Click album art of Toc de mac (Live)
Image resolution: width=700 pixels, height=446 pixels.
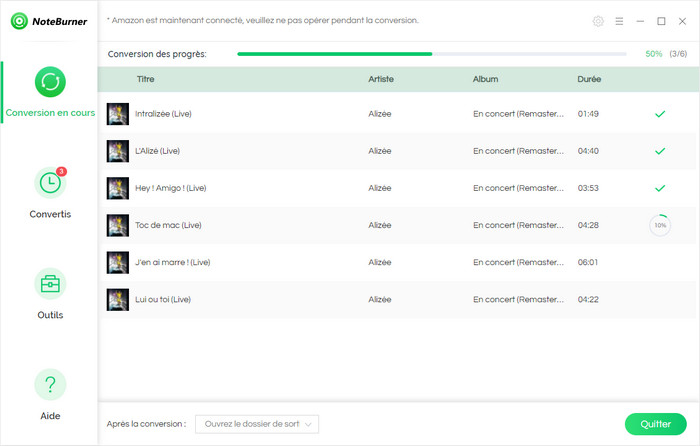tap(118, 225)
